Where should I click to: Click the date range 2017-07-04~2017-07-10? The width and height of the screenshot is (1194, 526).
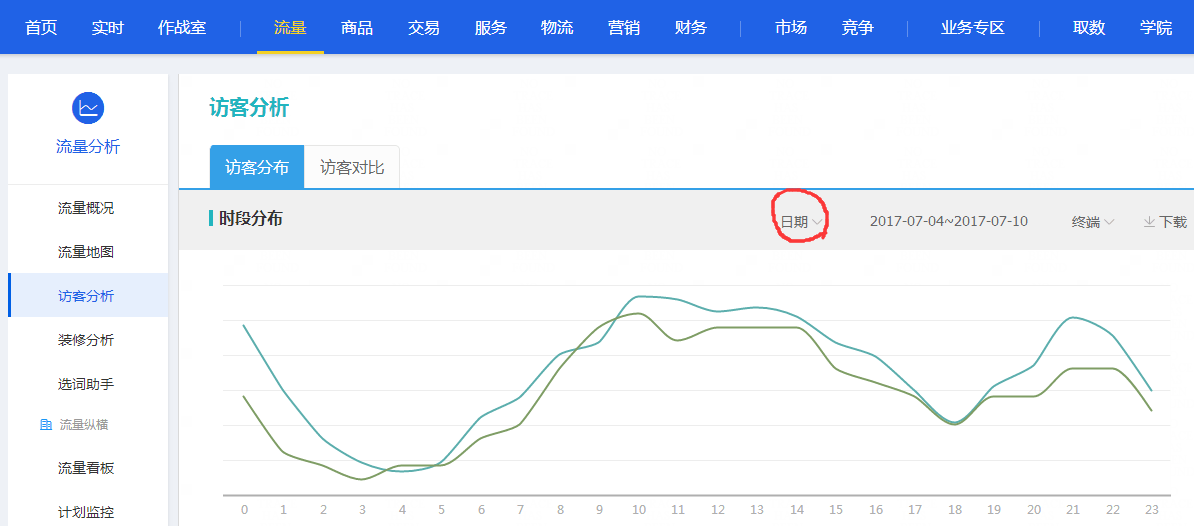949,222
